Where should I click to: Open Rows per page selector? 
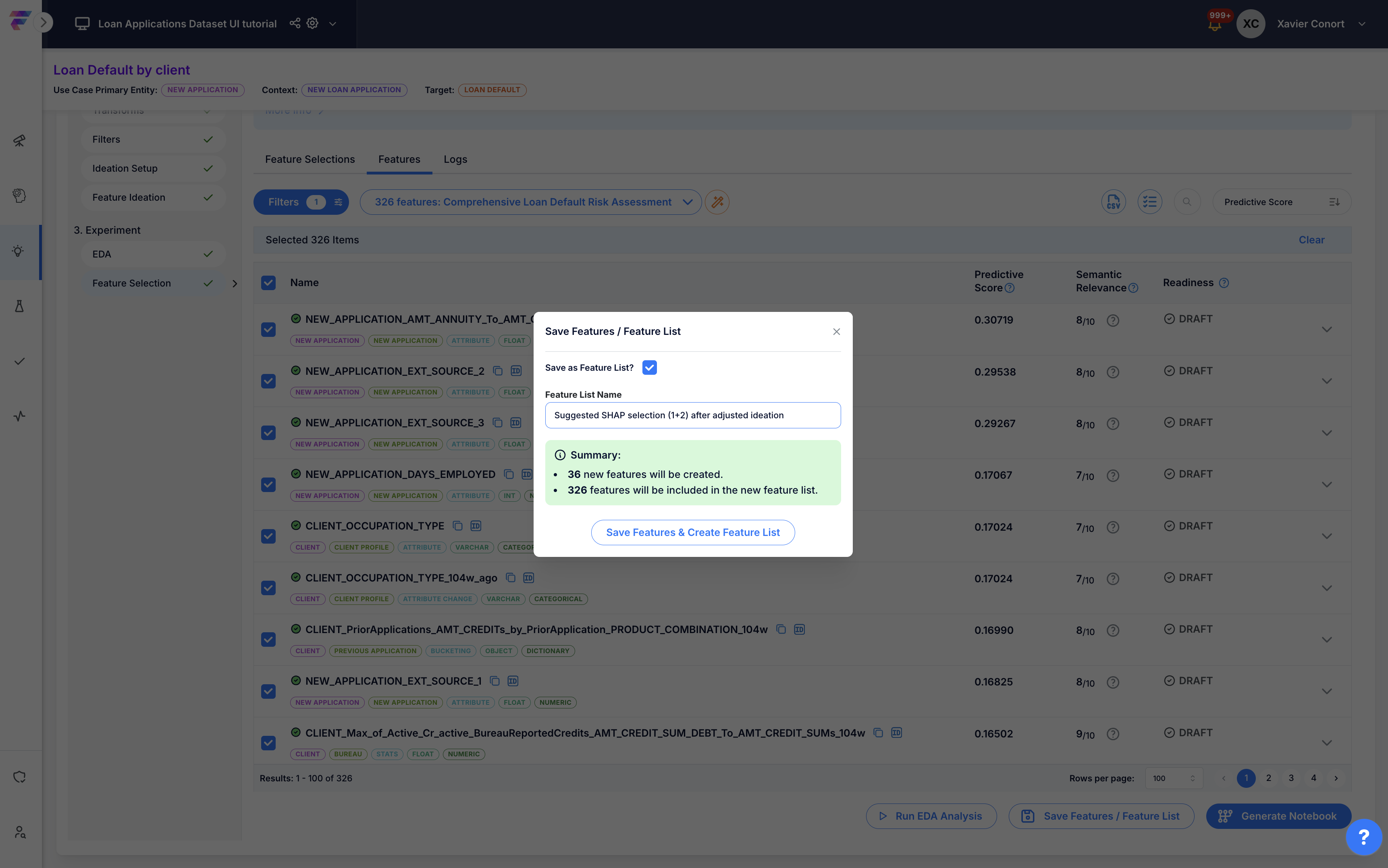(1173, 779)
